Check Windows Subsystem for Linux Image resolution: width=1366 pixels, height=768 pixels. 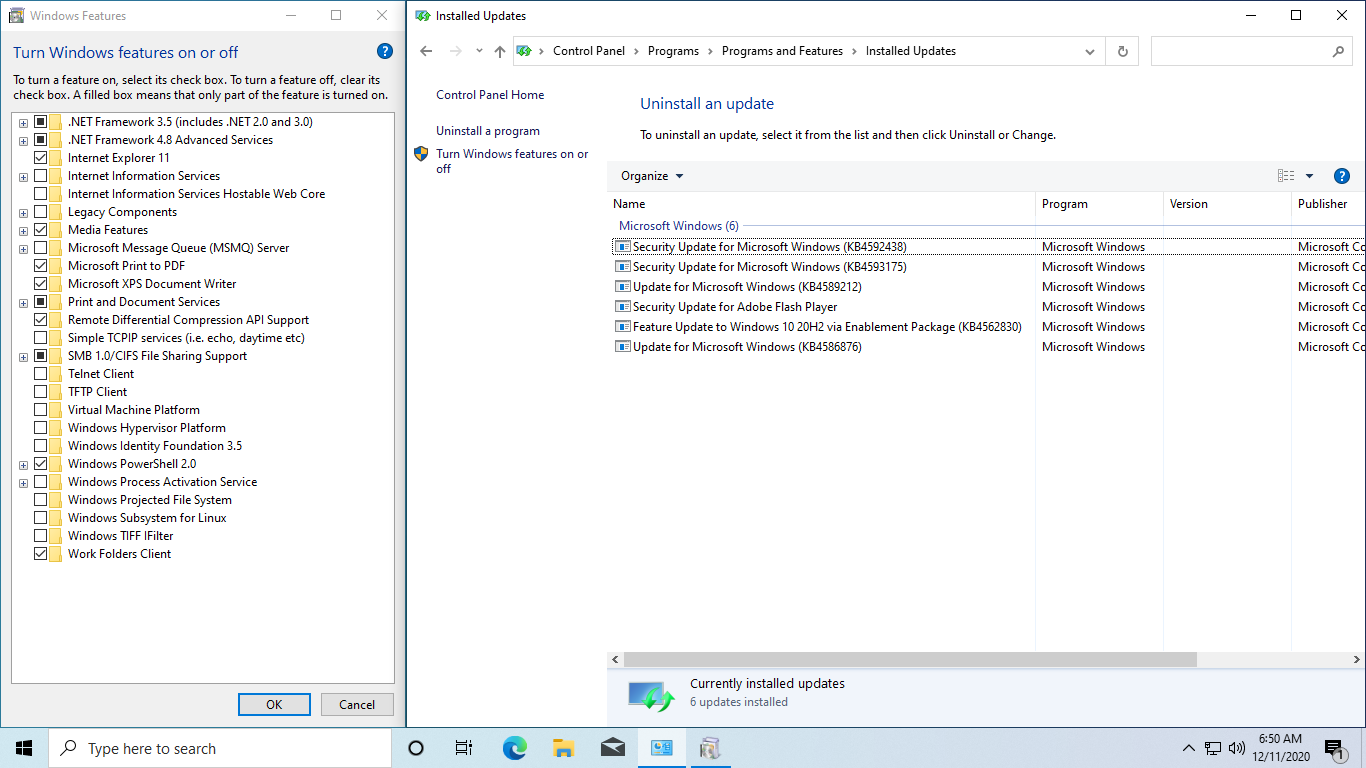(41, 518)
